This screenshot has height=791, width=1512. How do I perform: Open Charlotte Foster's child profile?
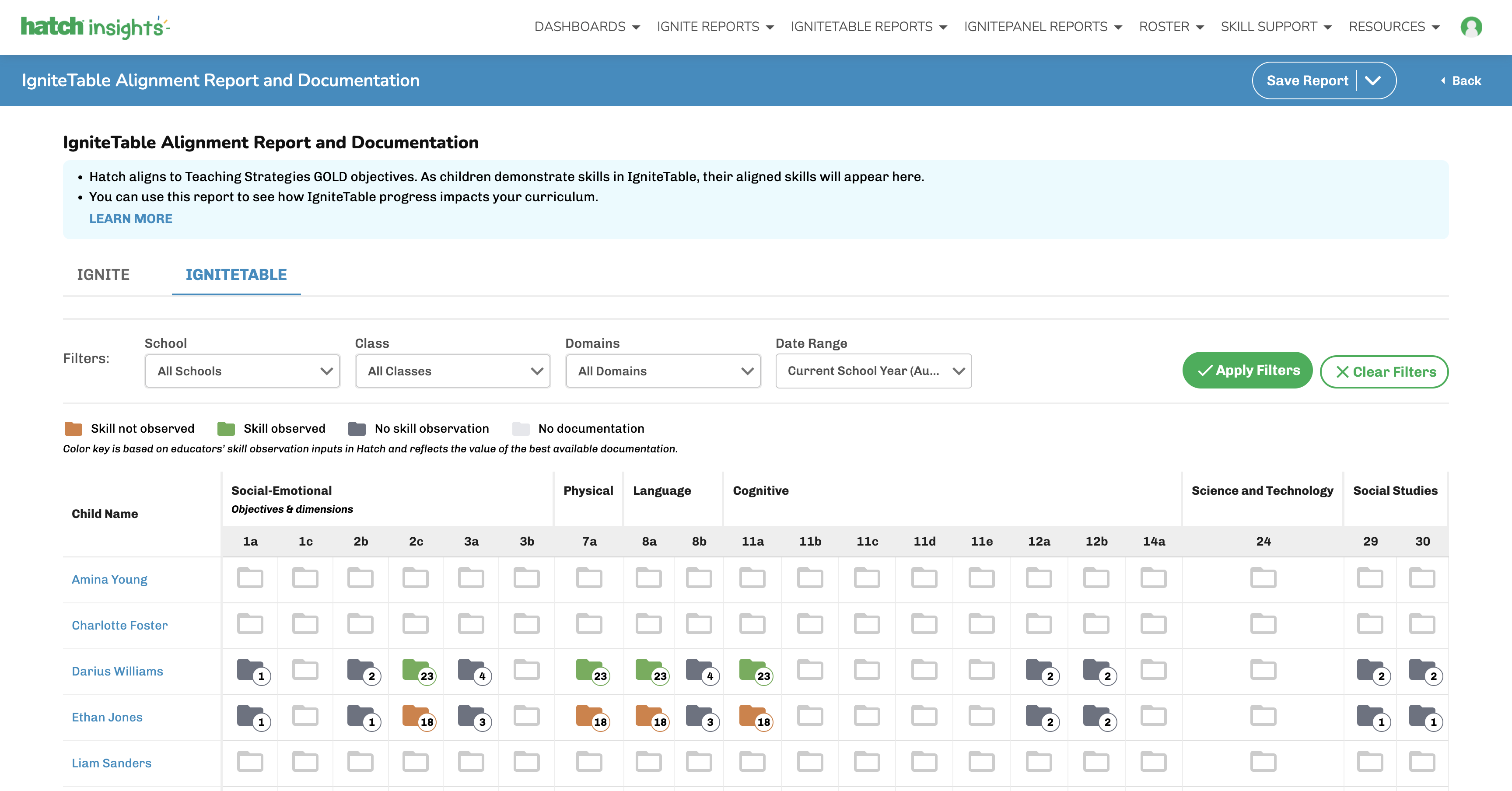click(x=119, y=625)
